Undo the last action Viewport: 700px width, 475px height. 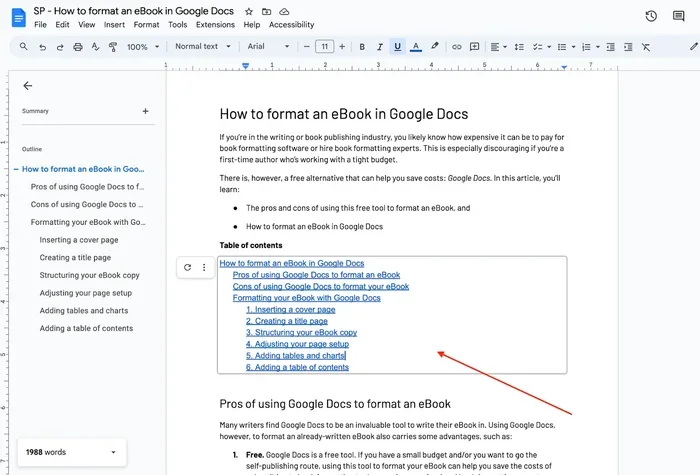point(42,47)
